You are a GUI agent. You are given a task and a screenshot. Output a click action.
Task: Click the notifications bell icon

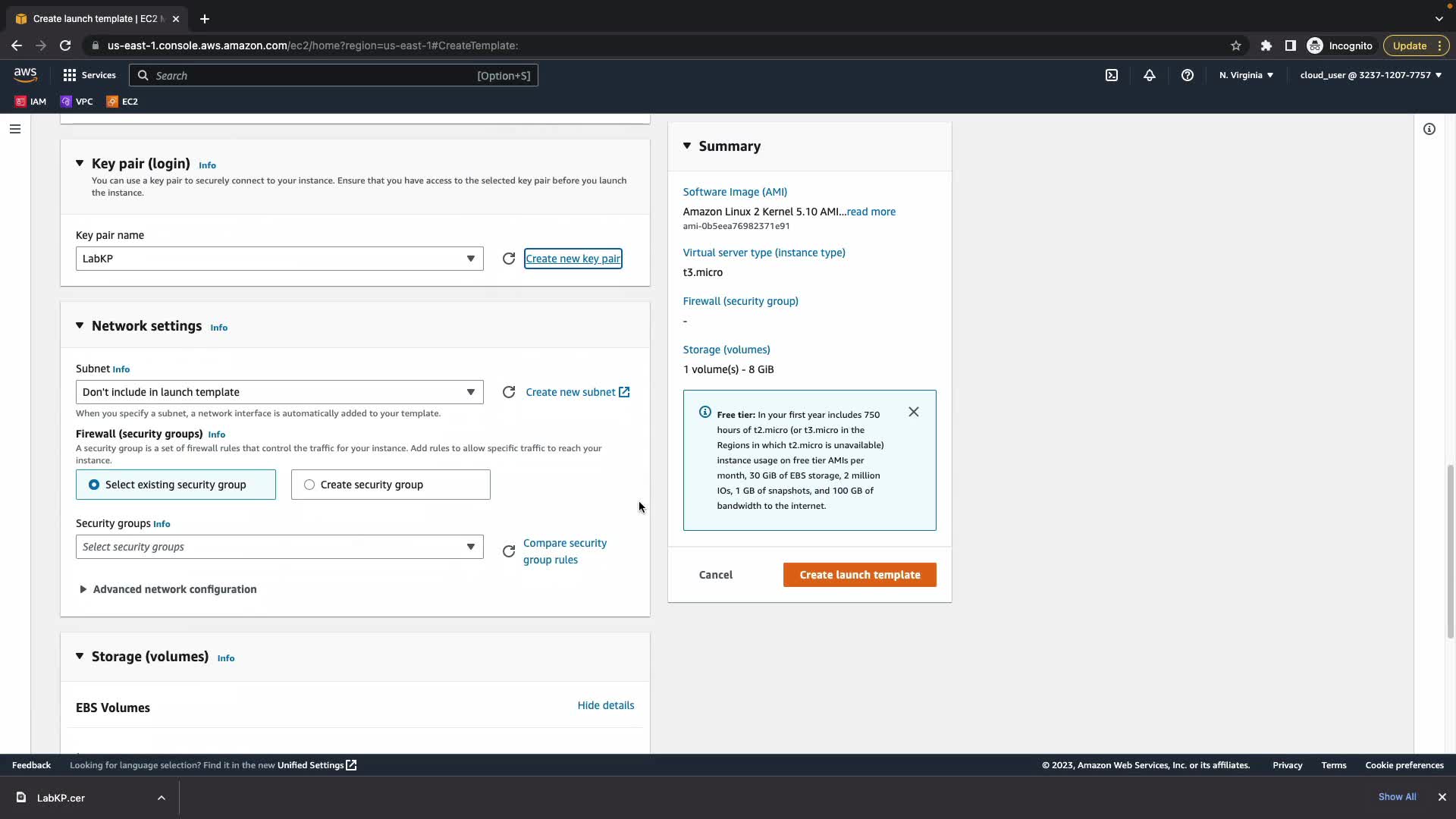(1150, 75)
